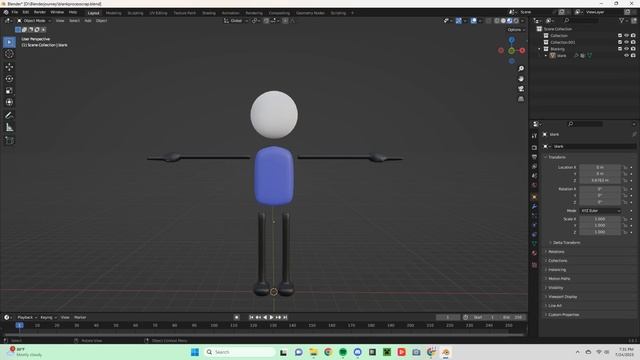Switch to wireframe viewport shading
This screenshot has width=640, height=360.
point(497,21)
